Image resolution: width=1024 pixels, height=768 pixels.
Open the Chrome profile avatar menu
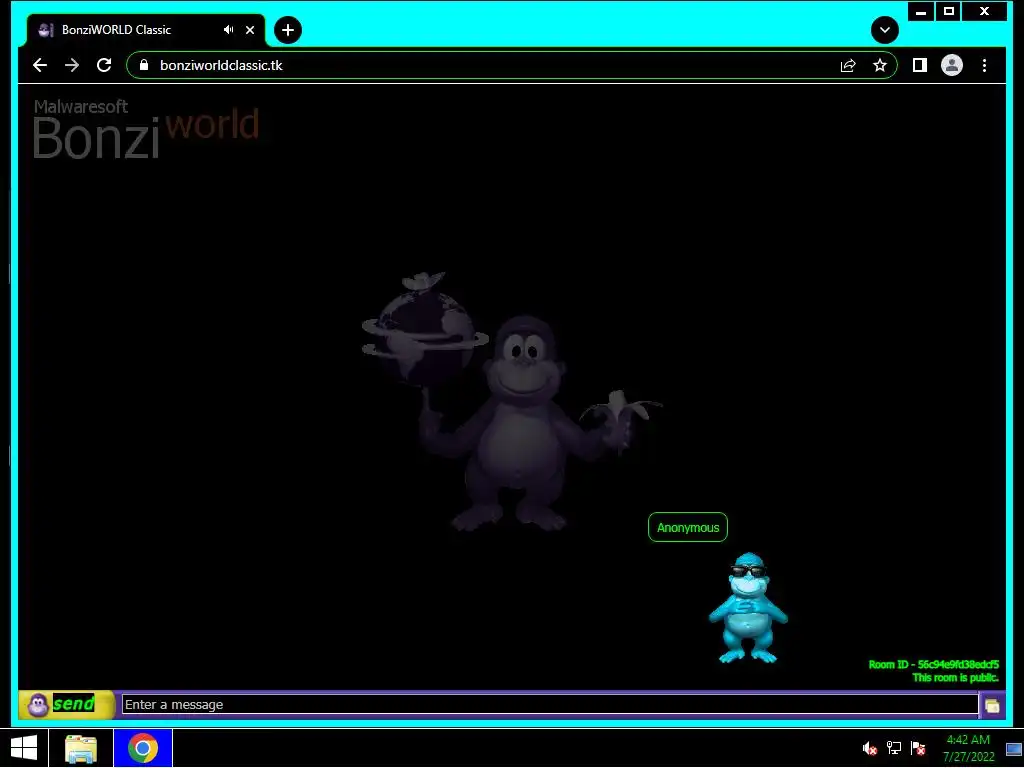tap(952, 65)
